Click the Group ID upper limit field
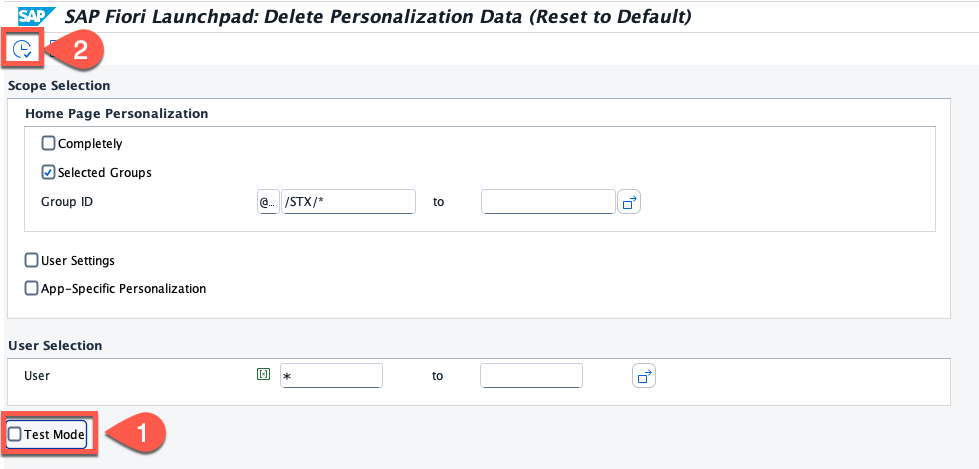 547,202
